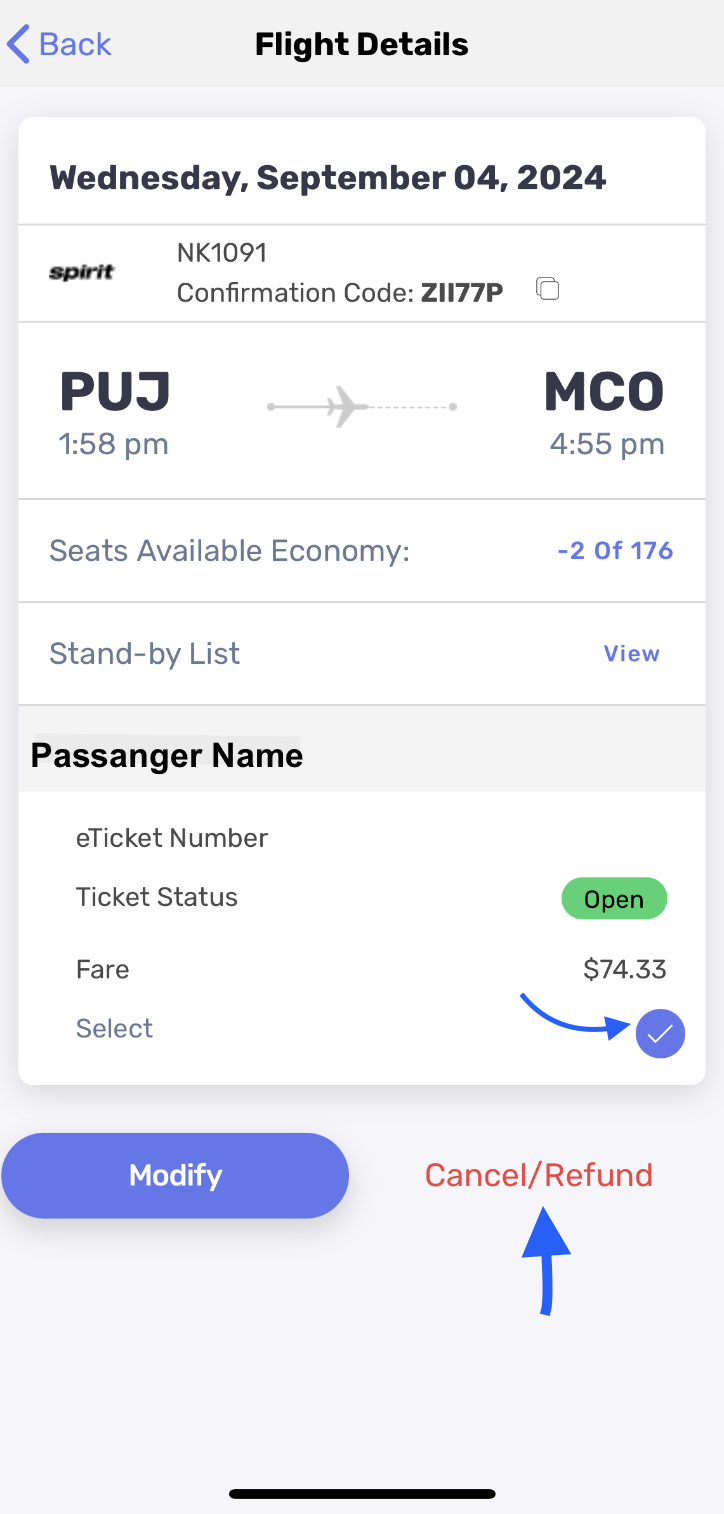The width and height of the screenshot is (724, 1514).
Task: Select the PUJ departure airport
Action: pyautogui.click(x=115, y=392)
